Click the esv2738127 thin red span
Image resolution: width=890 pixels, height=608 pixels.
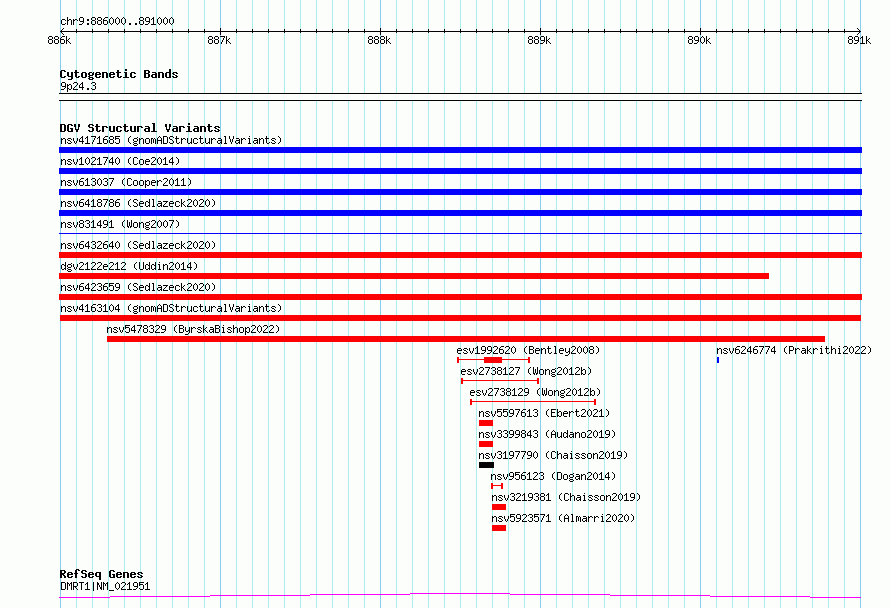[500, 381]
